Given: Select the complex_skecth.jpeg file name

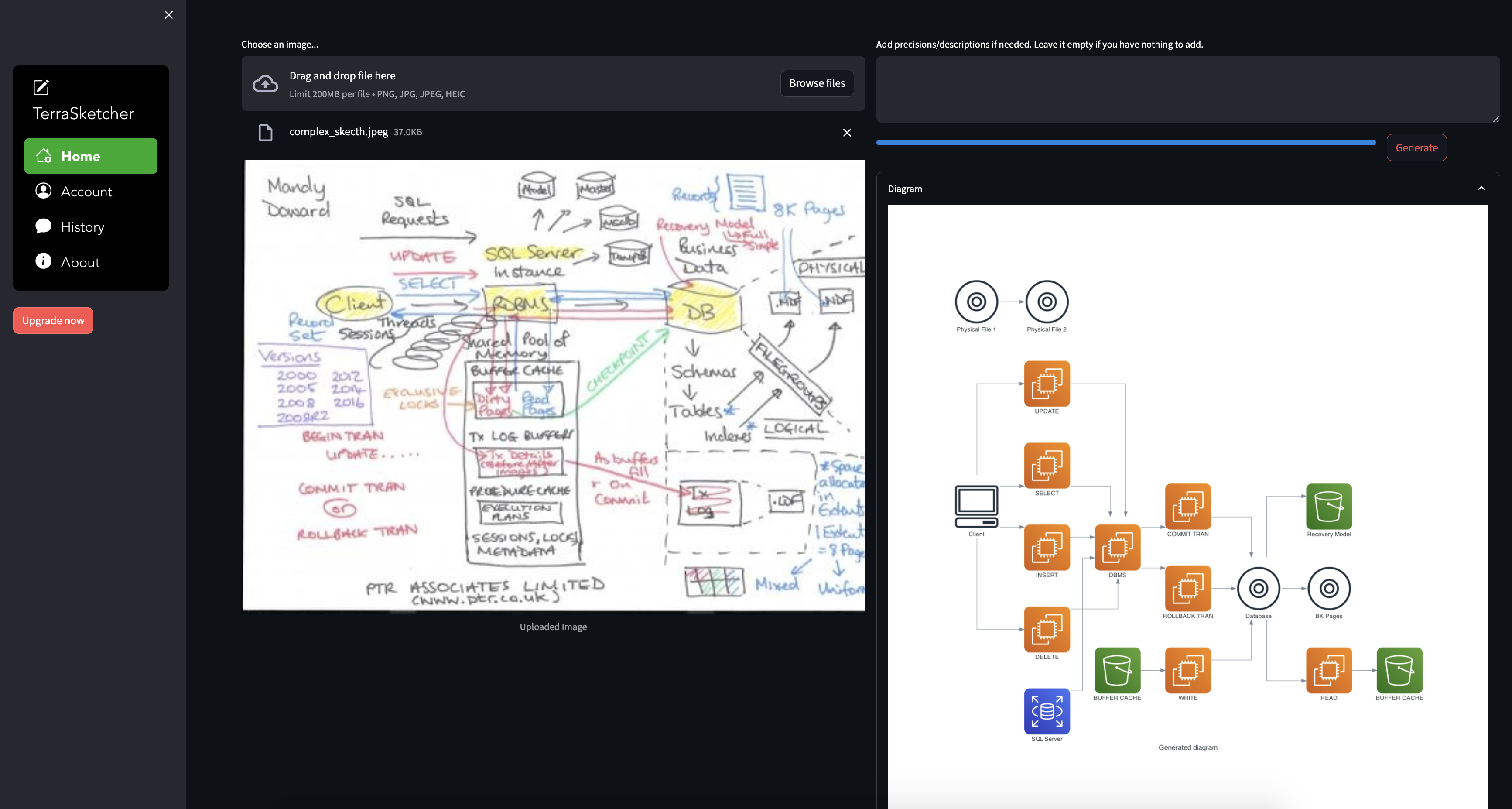Looking at the screenshot, I should tap(339, 132).
